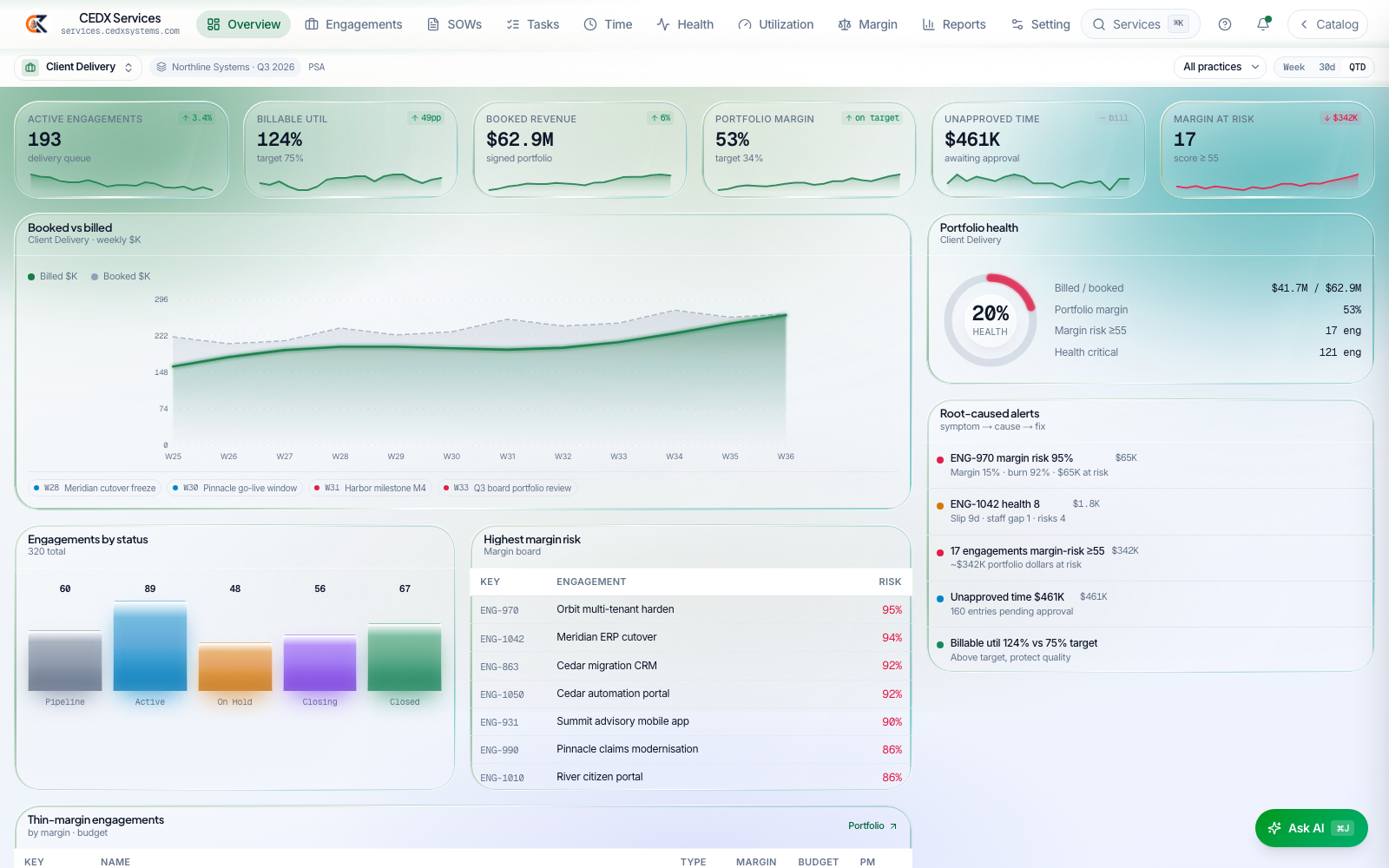Open the Reports tab
Screen dimensions: 1389x868
pyautogui.click(x=953, y=24)
